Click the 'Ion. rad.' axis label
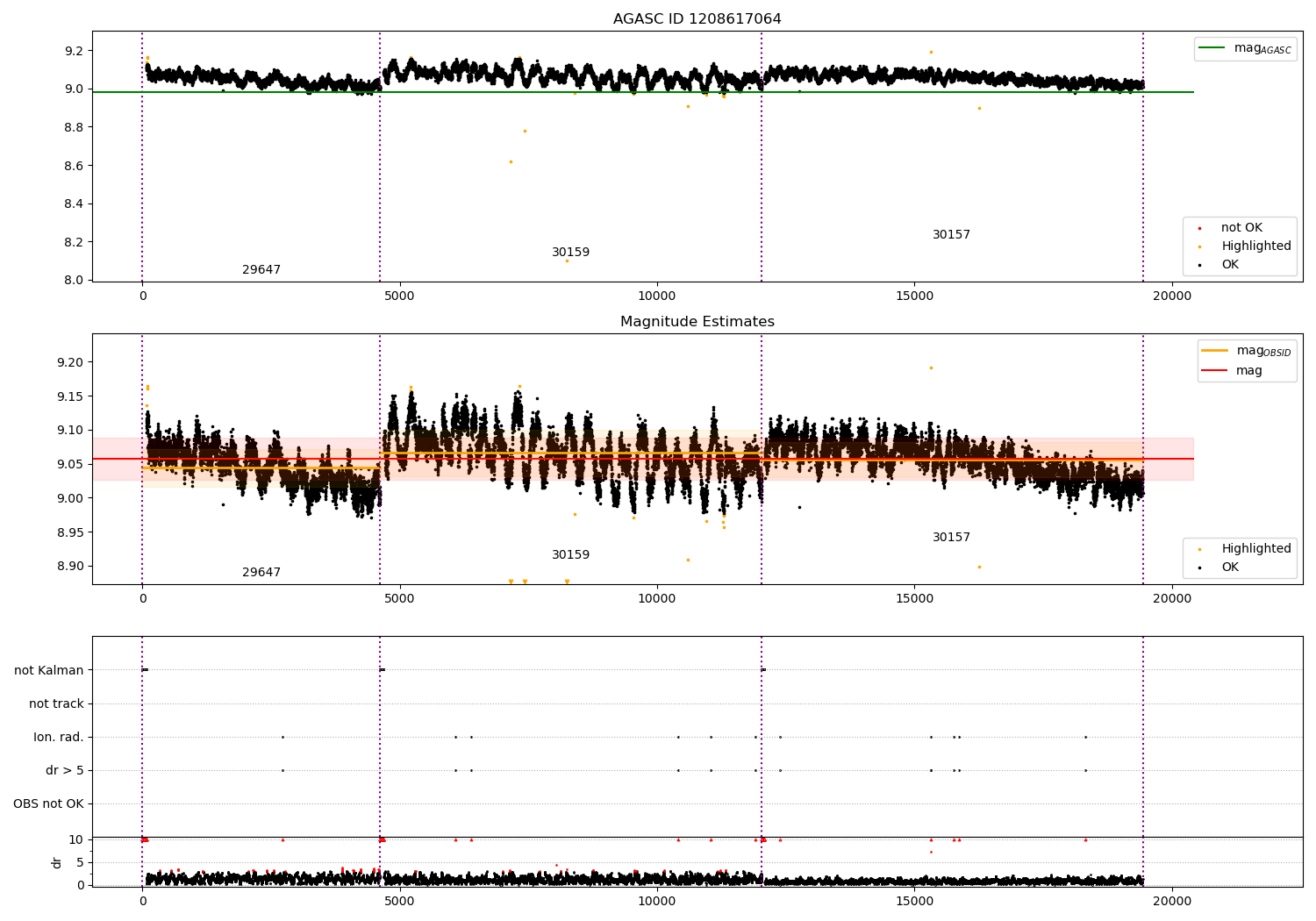Screen dimensions: 1316x921 59,737
